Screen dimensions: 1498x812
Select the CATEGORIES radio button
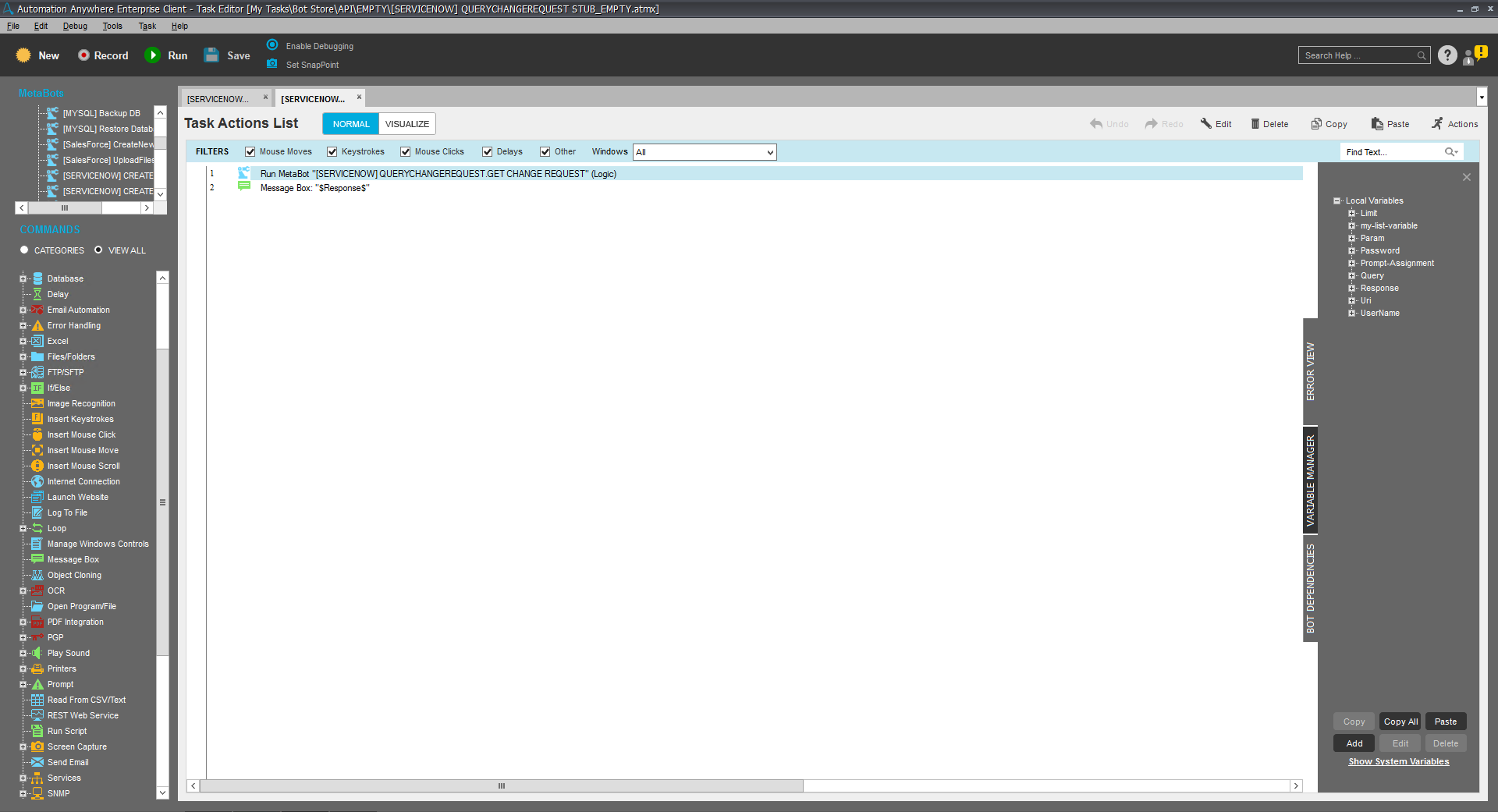(x=24, y=250)
